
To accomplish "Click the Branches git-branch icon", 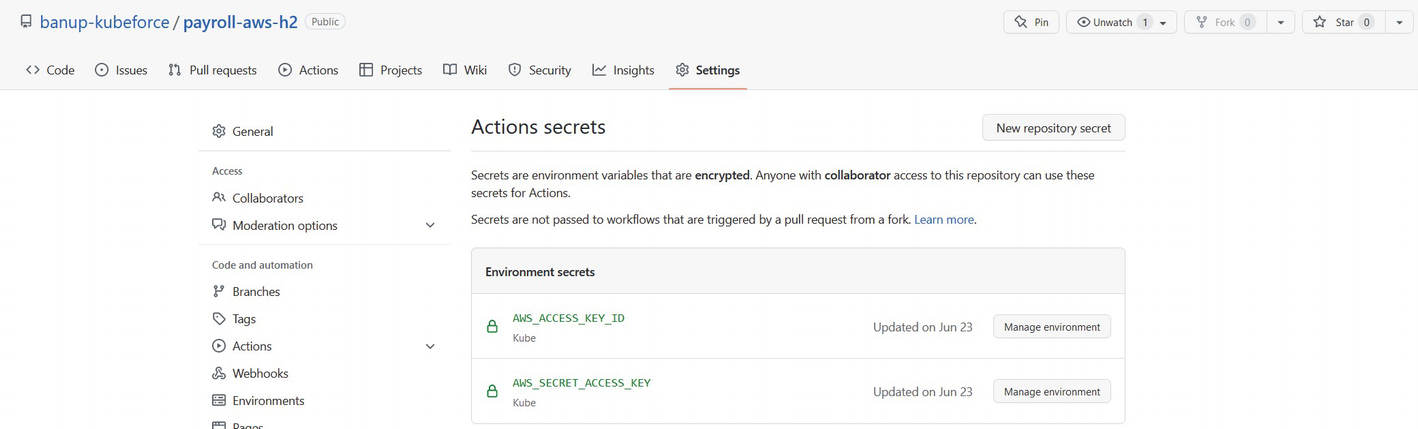I will (x=219, y=291).
